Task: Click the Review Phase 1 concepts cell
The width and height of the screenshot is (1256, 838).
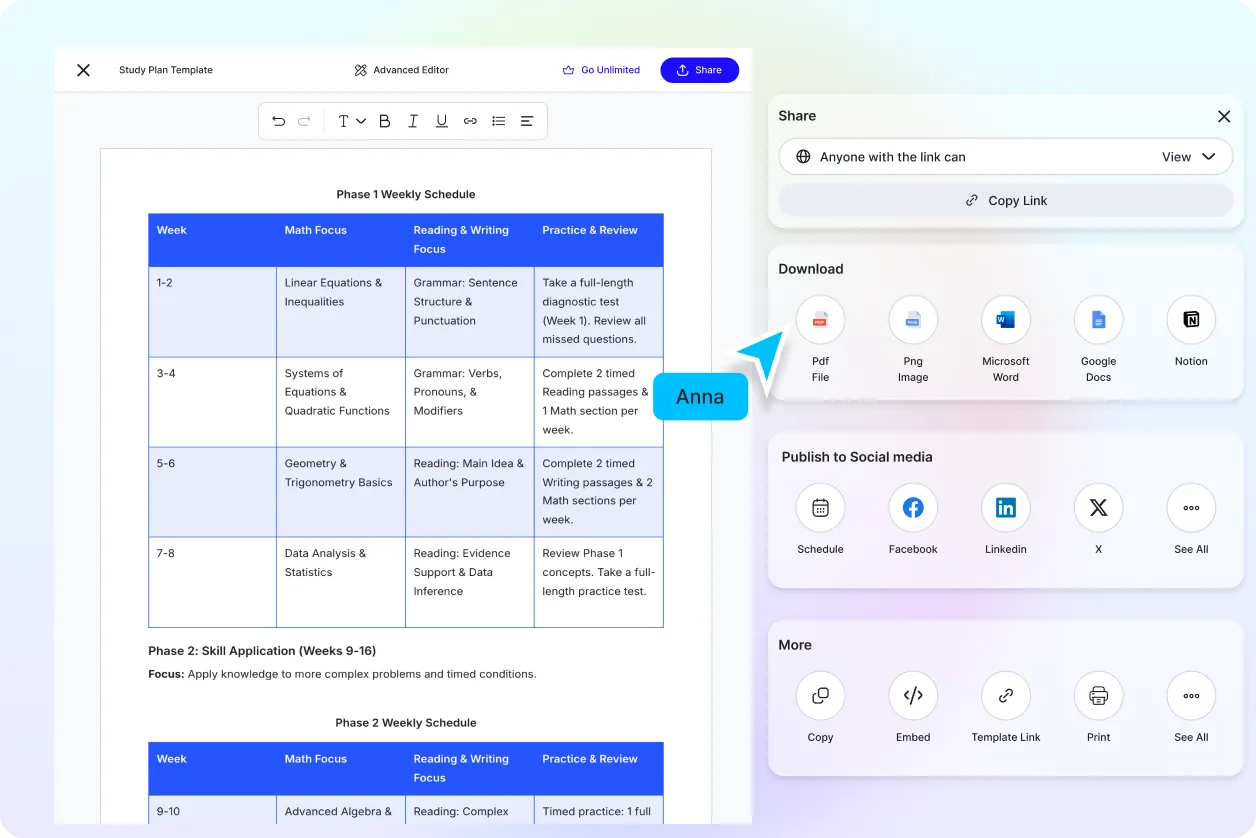Action: click(x=599, y=582)
